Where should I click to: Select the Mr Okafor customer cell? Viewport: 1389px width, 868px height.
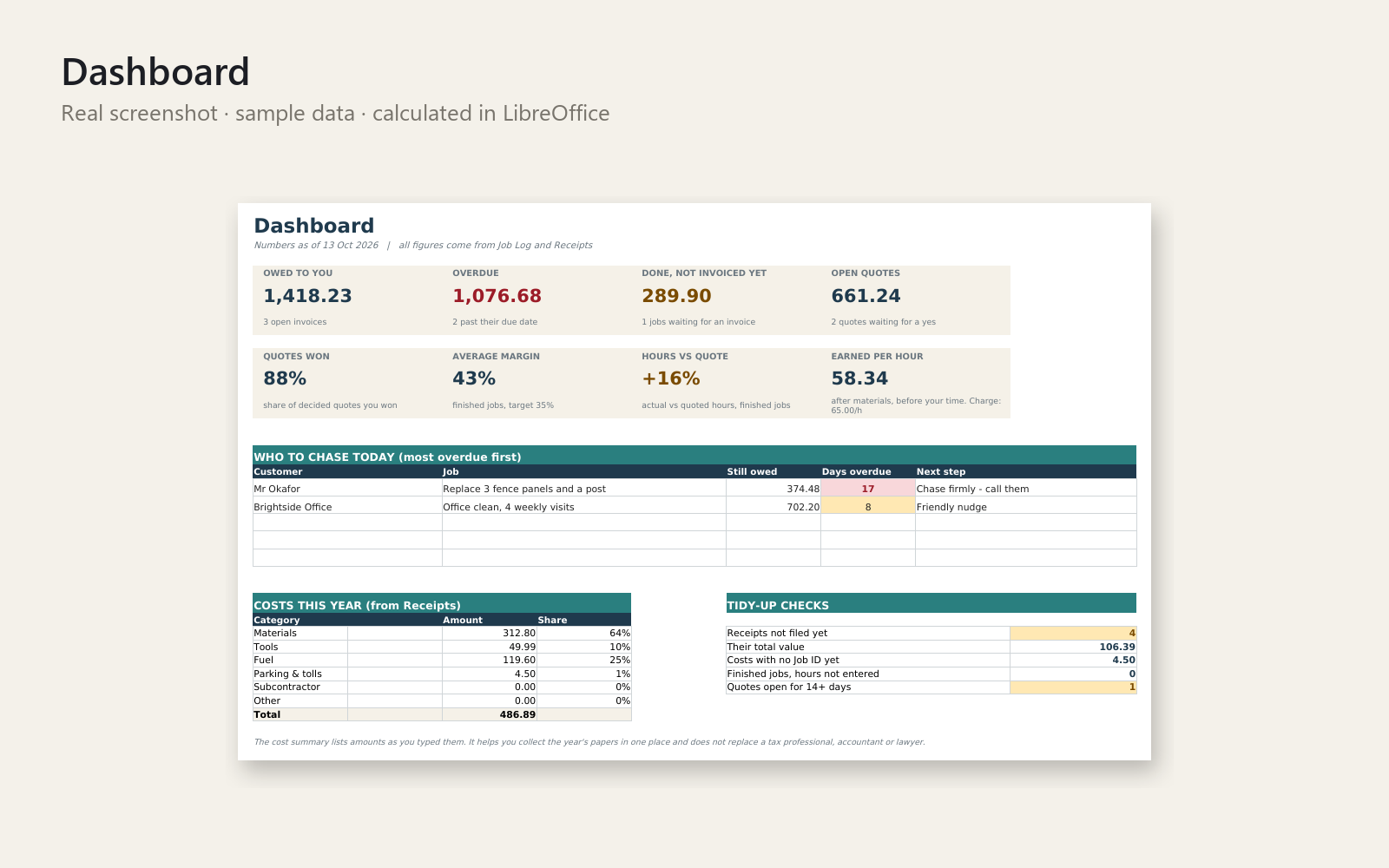coord(347,489)
